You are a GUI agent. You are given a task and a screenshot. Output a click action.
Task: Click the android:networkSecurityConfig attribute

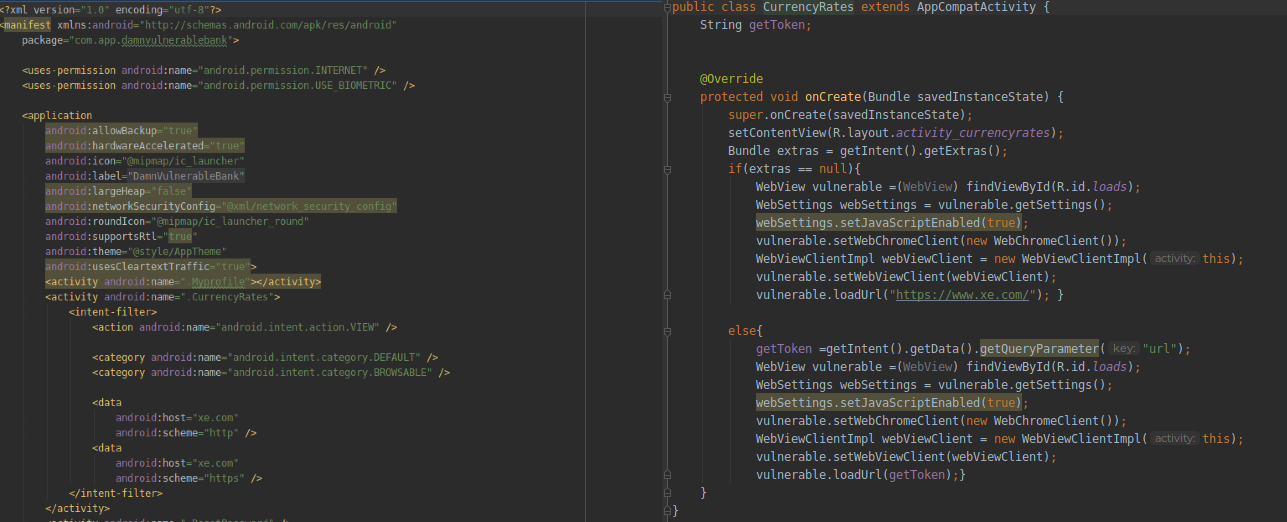click(x=221, y=206)
